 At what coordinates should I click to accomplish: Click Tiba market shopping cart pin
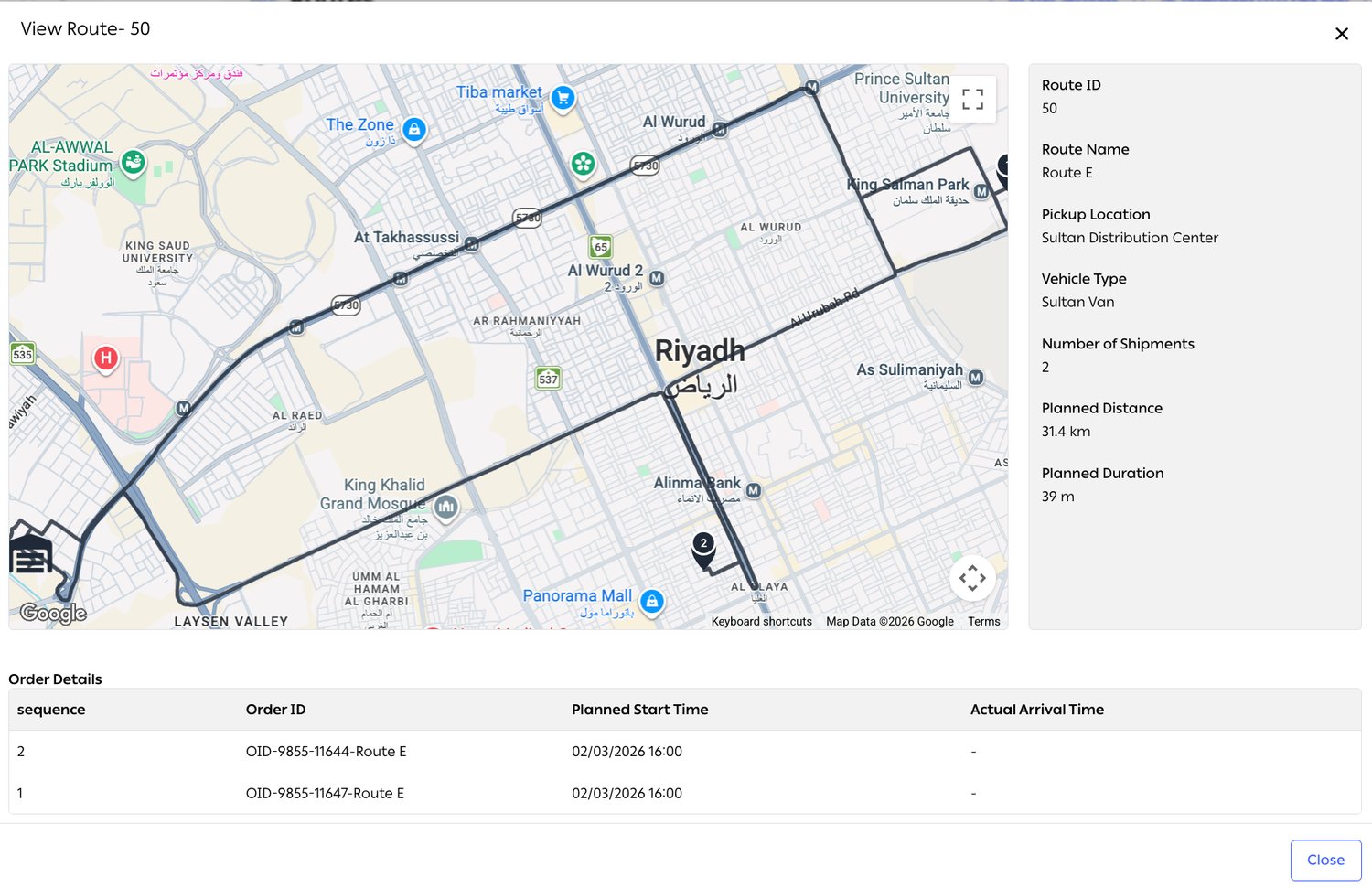(x=563, y=97)
